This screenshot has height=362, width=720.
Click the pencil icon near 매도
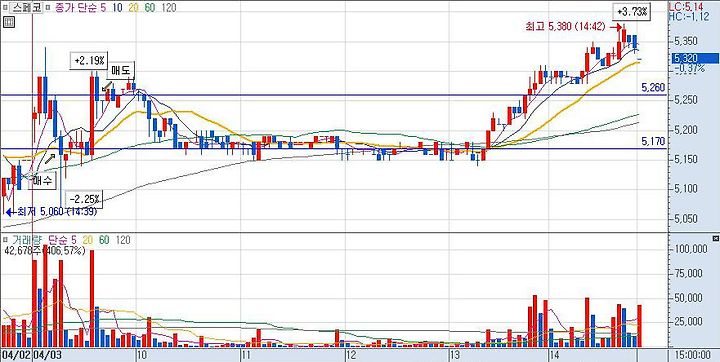[107, 85]
